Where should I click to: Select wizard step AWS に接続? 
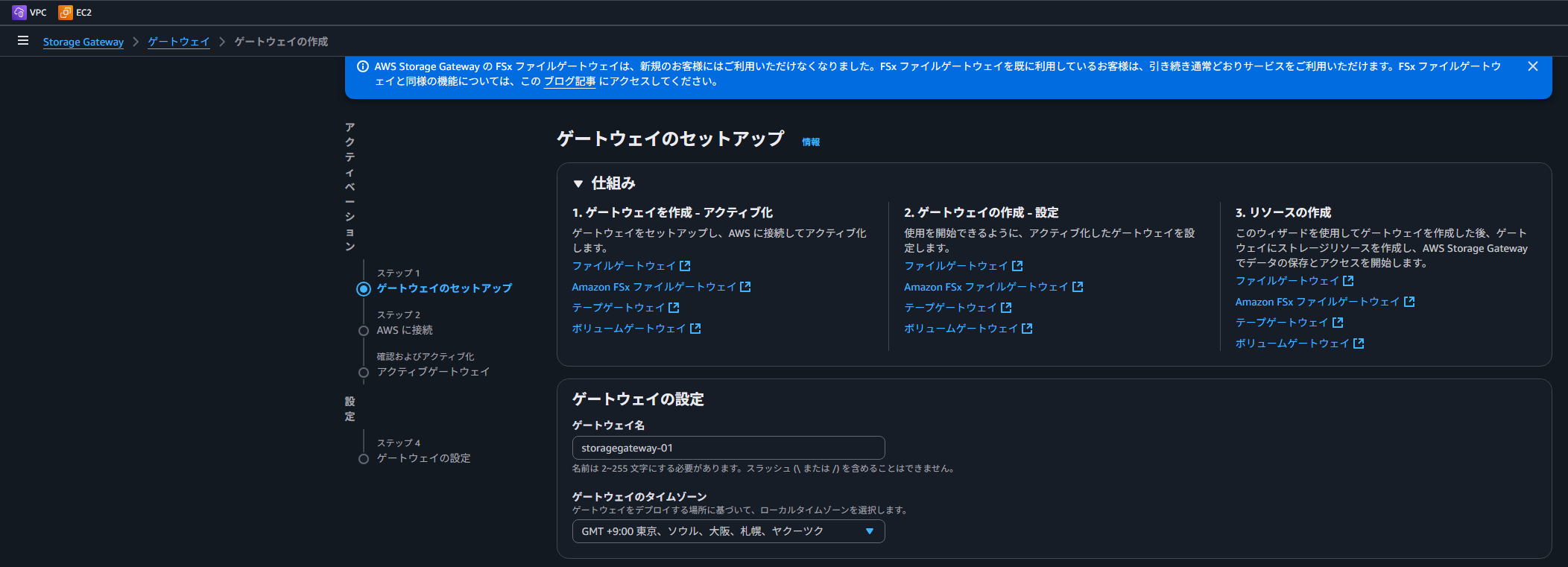pyautogui.click(x=405, y=330)
